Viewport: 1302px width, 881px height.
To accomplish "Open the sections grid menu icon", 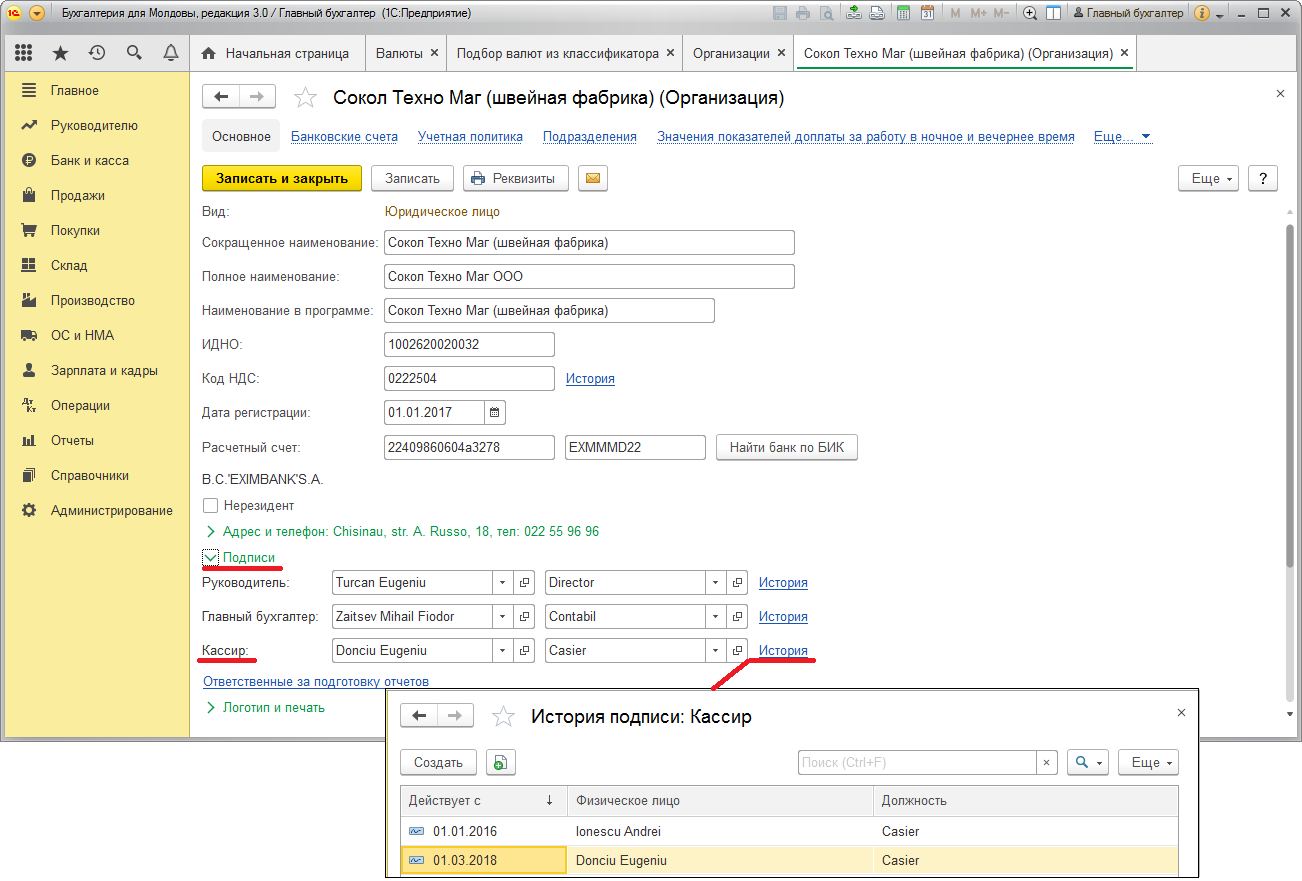I will point(23,53).
